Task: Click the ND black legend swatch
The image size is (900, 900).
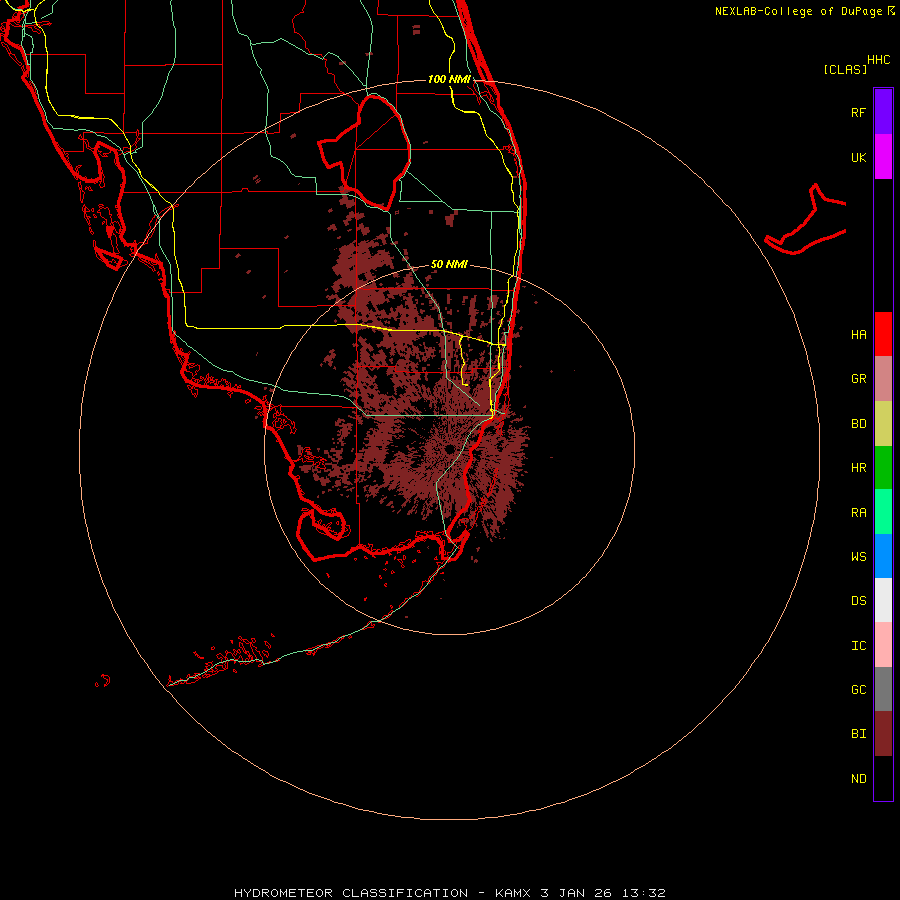Action: 883,778
